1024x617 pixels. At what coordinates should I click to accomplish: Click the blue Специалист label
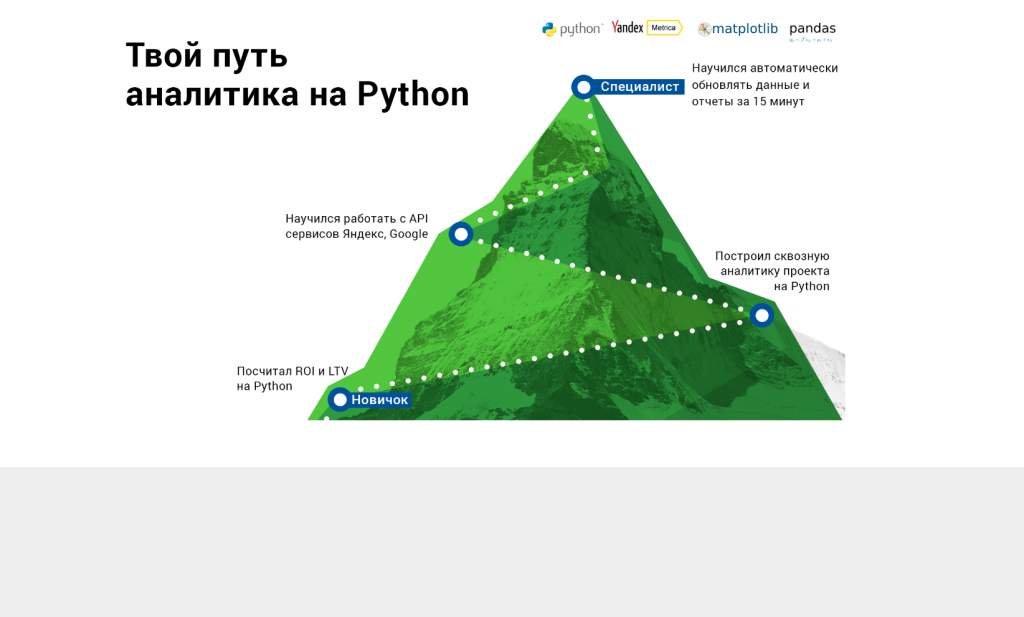pos(639,87)
